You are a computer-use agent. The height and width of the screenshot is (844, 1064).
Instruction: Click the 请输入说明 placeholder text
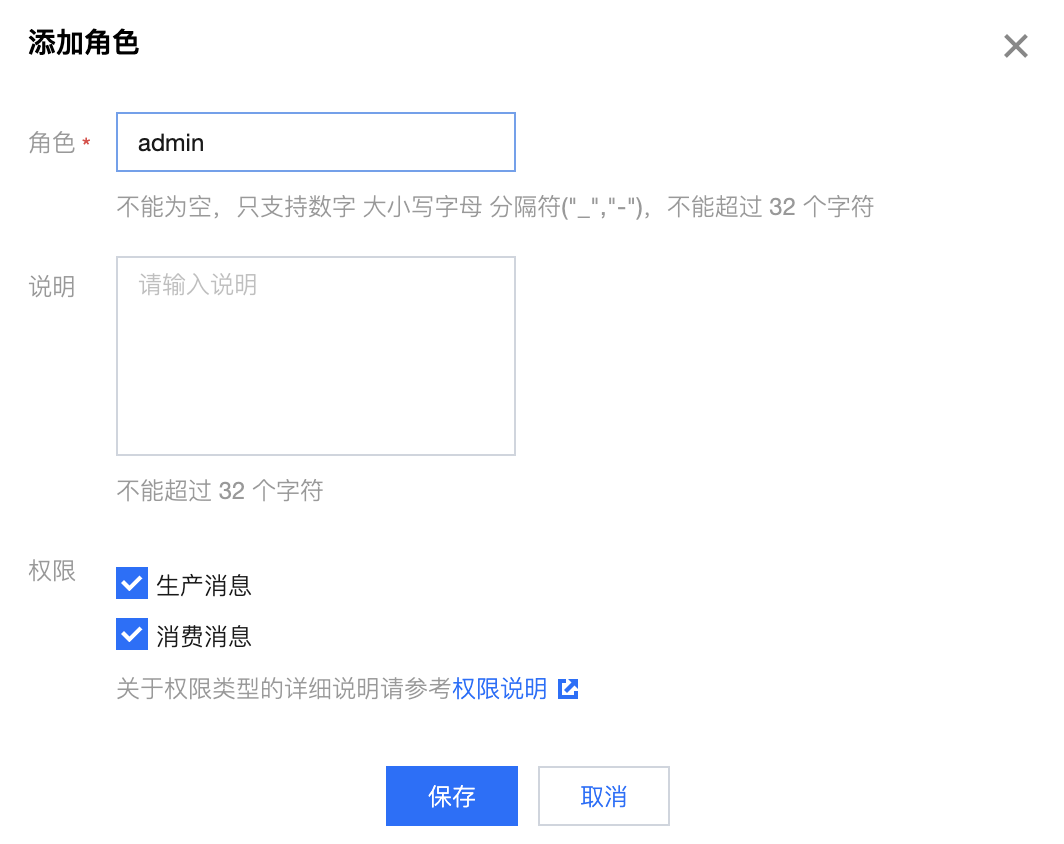coord(198,285)
